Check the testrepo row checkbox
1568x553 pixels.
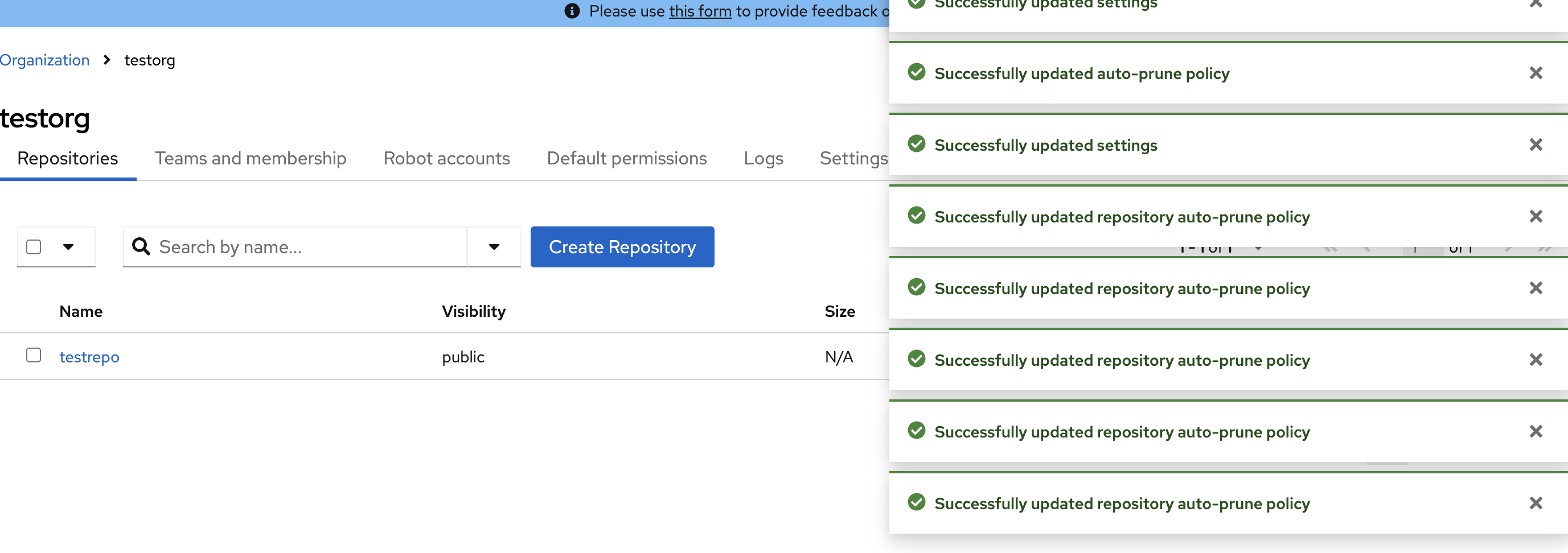(x=34, y=356)
